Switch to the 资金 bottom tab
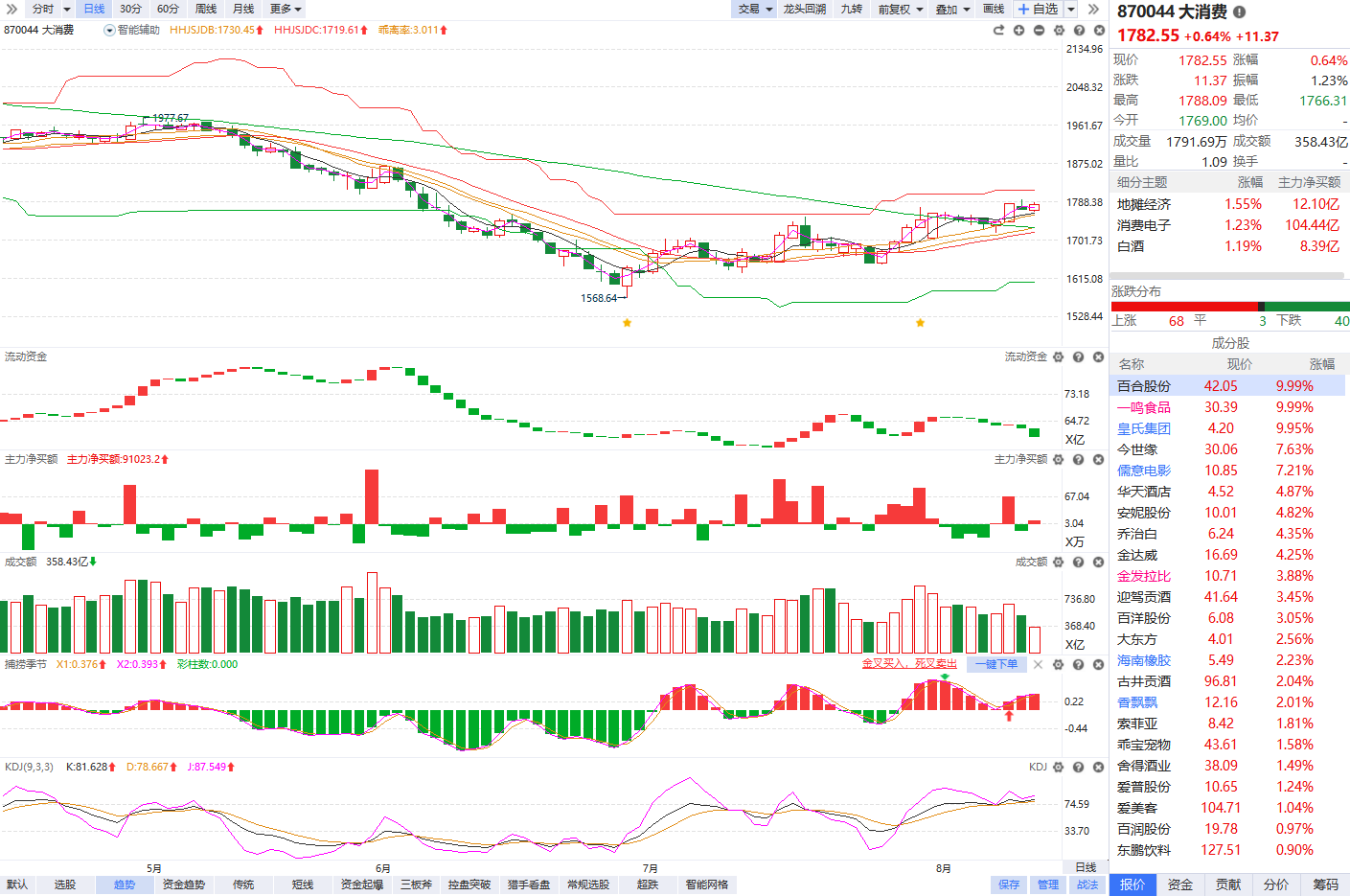1350x896 pixels. (x=1180, y=885)
